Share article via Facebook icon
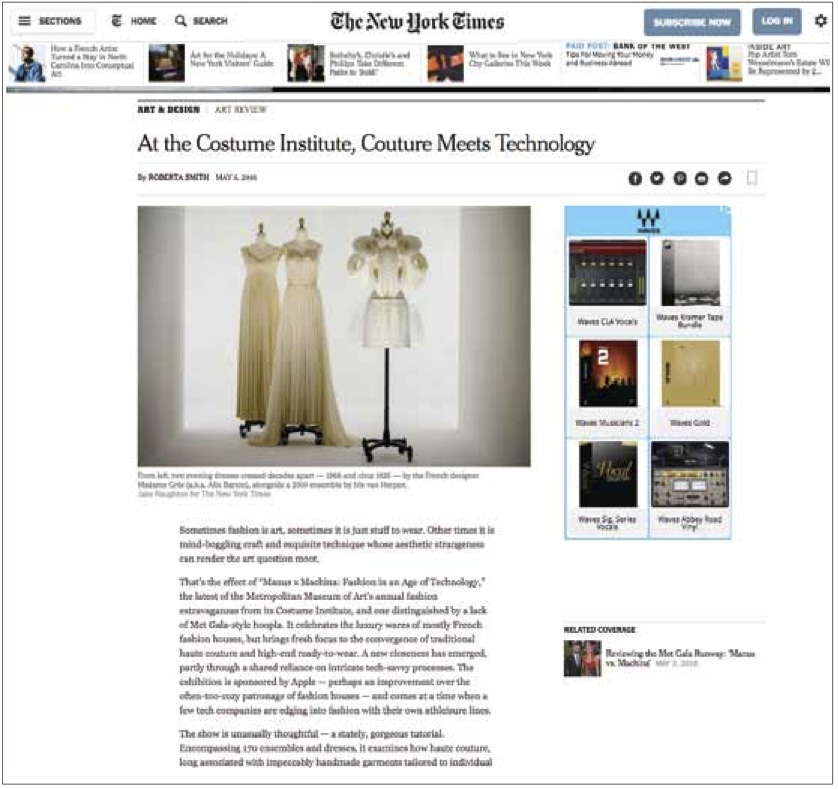 [635, 179]
